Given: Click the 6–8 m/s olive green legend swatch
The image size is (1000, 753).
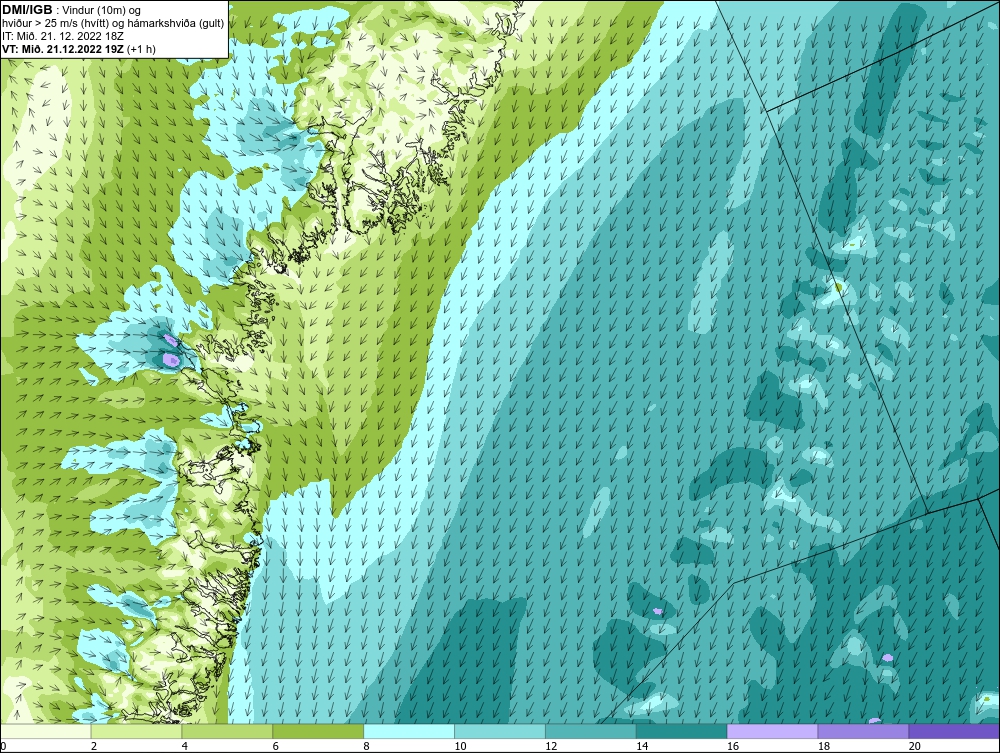Looking at the screenshot, I should click(318, 731).
